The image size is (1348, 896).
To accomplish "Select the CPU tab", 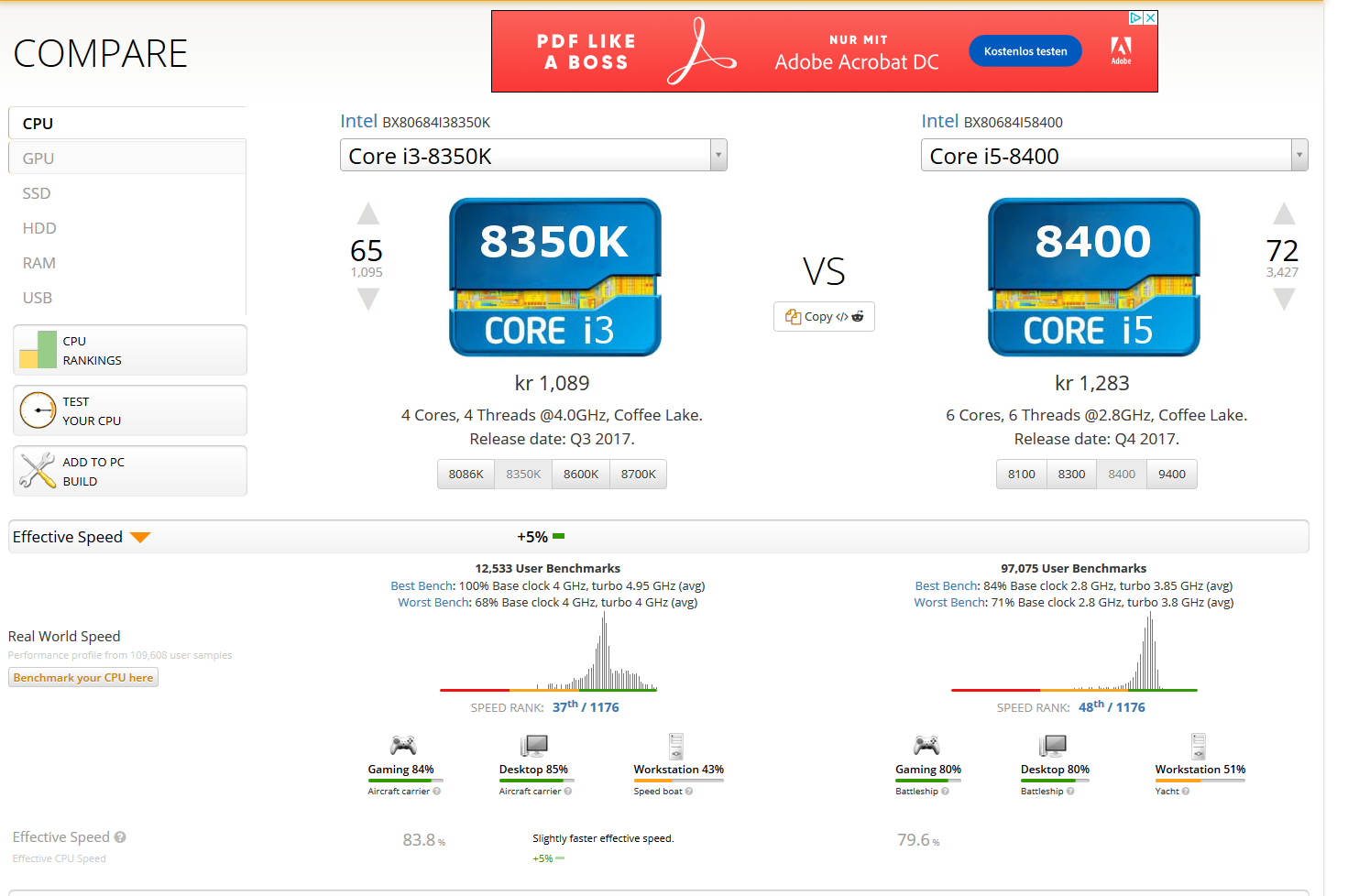I will point(127,124).
